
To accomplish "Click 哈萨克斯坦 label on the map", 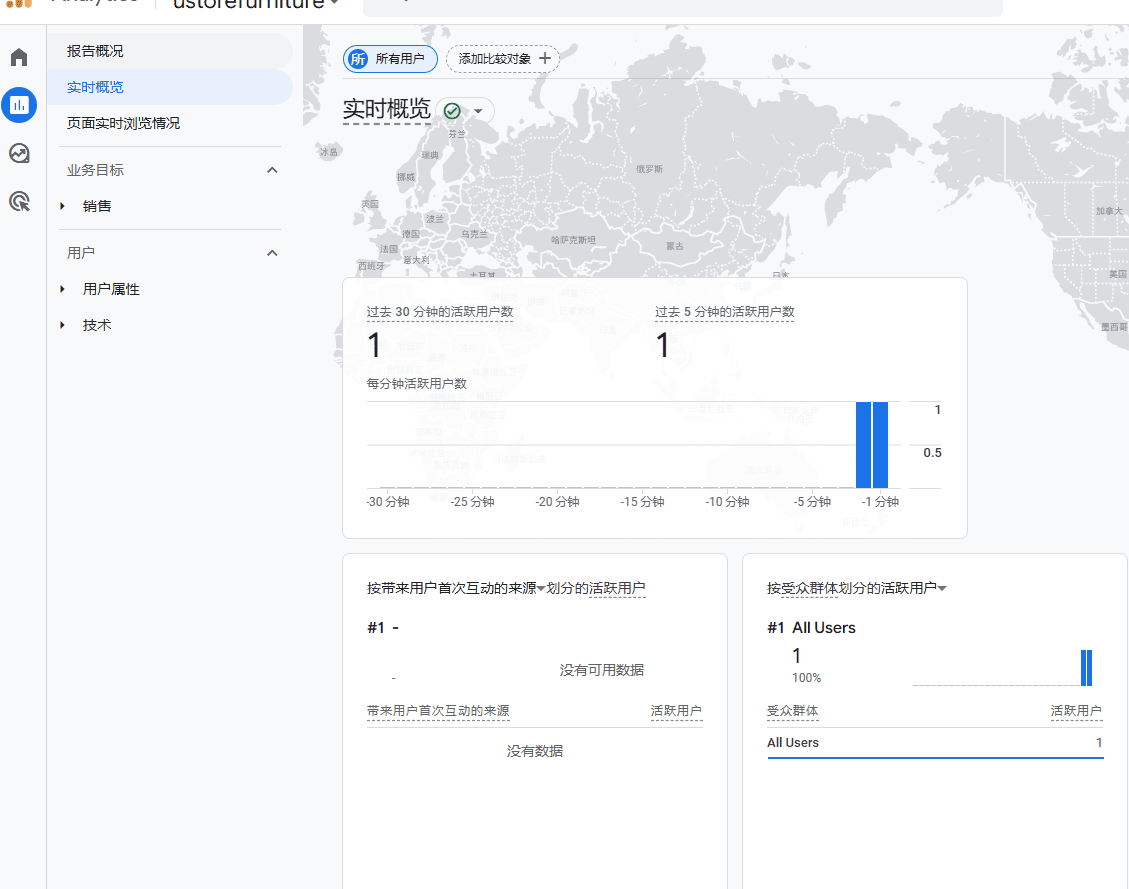I will pyautogui.click(x=573, y=240).
